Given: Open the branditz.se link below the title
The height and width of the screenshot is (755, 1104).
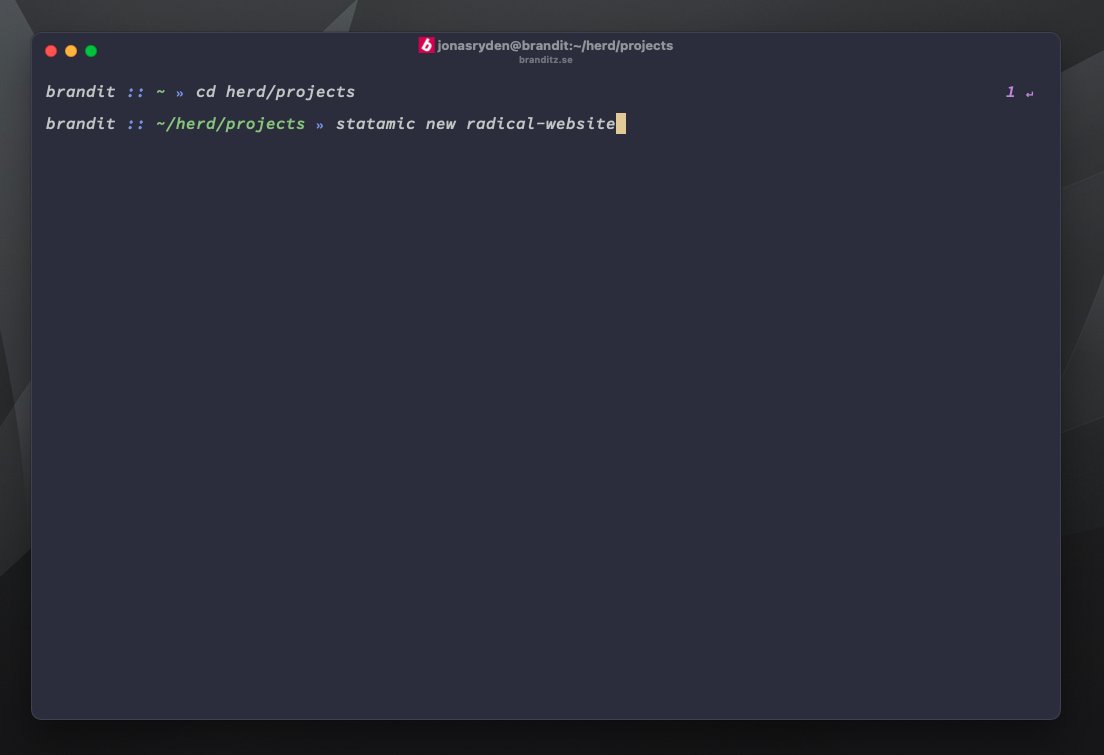Looking at the screenshot, I should pyautogui.click(x=547, y=59).
